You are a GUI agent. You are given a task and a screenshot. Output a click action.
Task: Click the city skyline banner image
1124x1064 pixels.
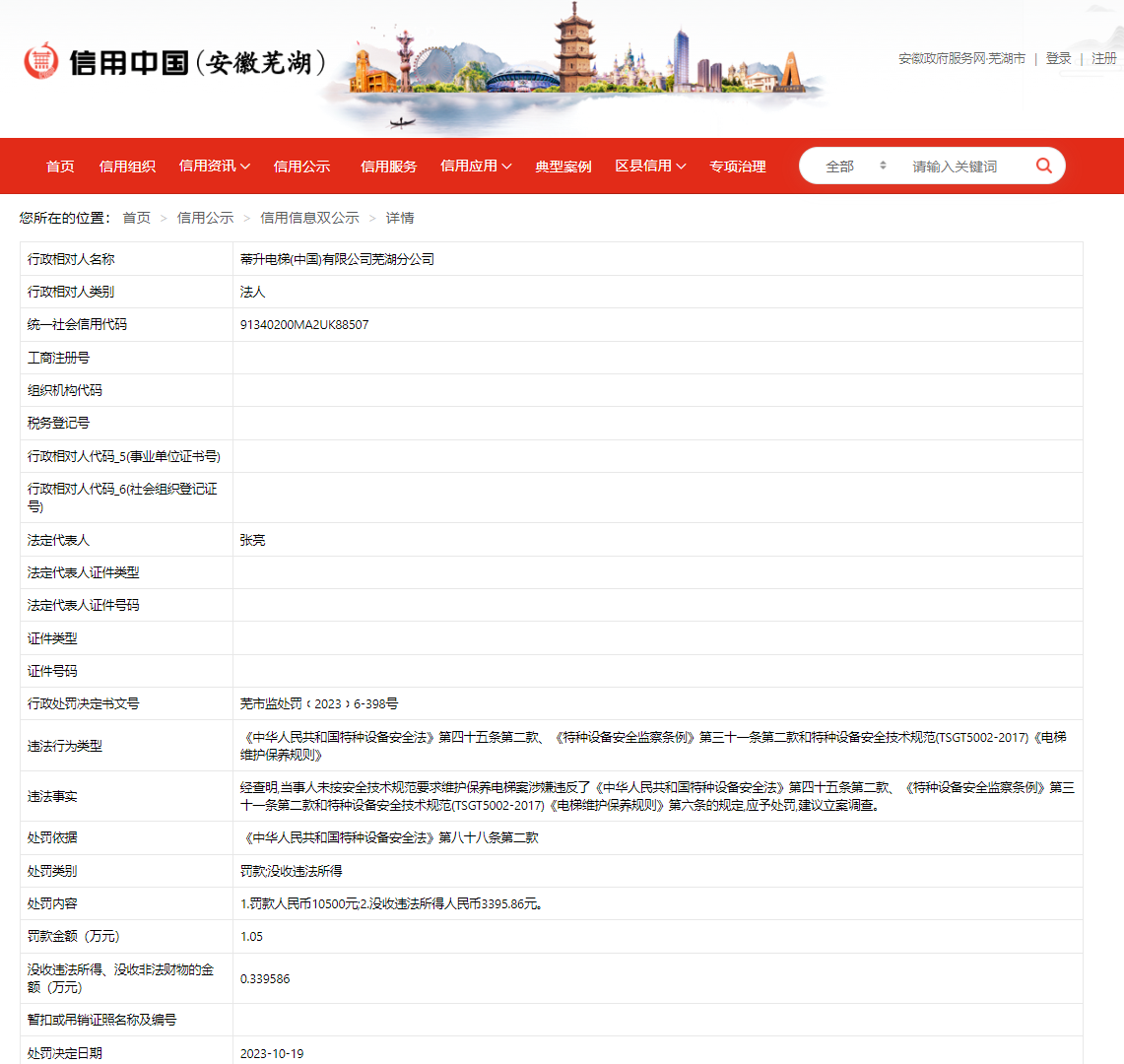573,68
